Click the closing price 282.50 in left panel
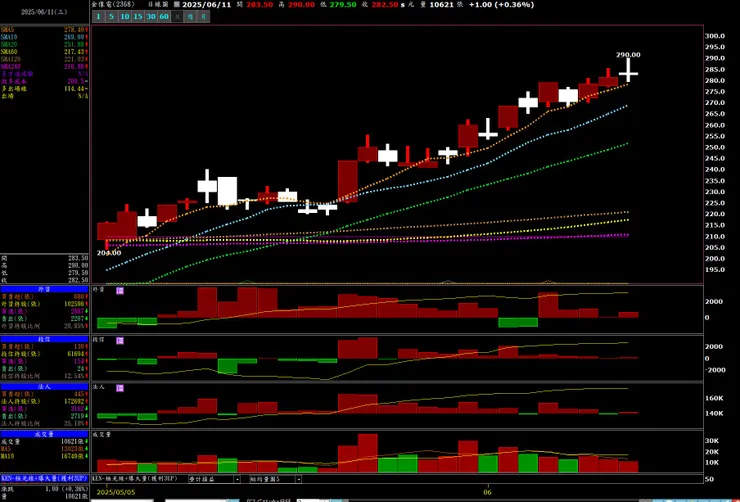The image size is (740, 502). coord(78,280)
